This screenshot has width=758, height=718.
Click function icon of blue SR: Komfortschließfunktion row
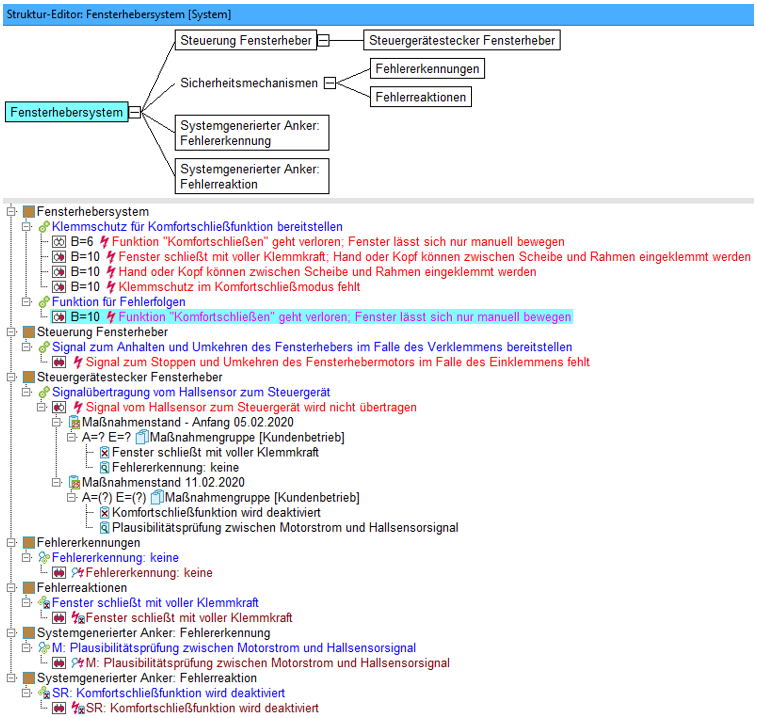(44, 693)
